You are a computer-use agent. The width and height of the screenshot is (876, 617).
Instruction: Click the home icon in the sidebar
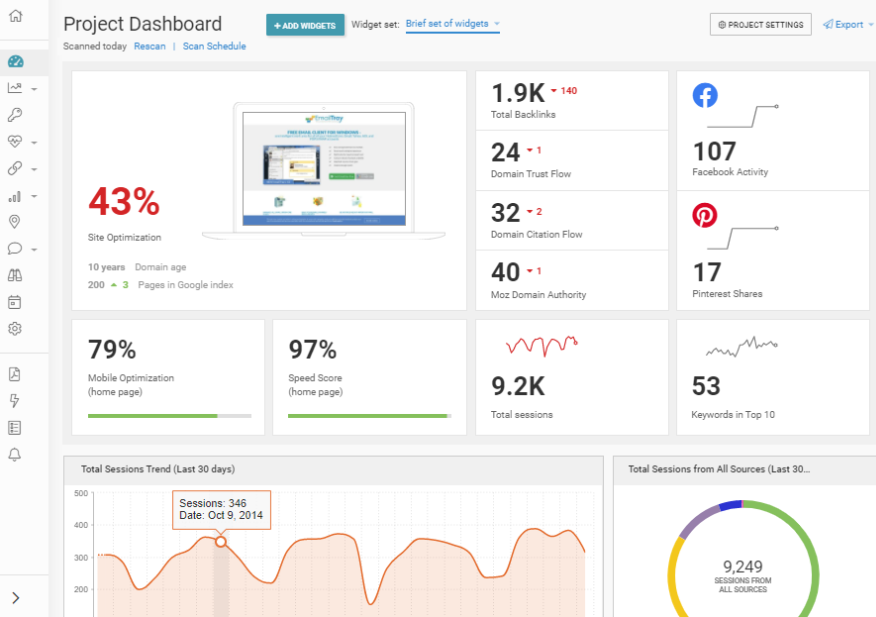coord(15,17)
